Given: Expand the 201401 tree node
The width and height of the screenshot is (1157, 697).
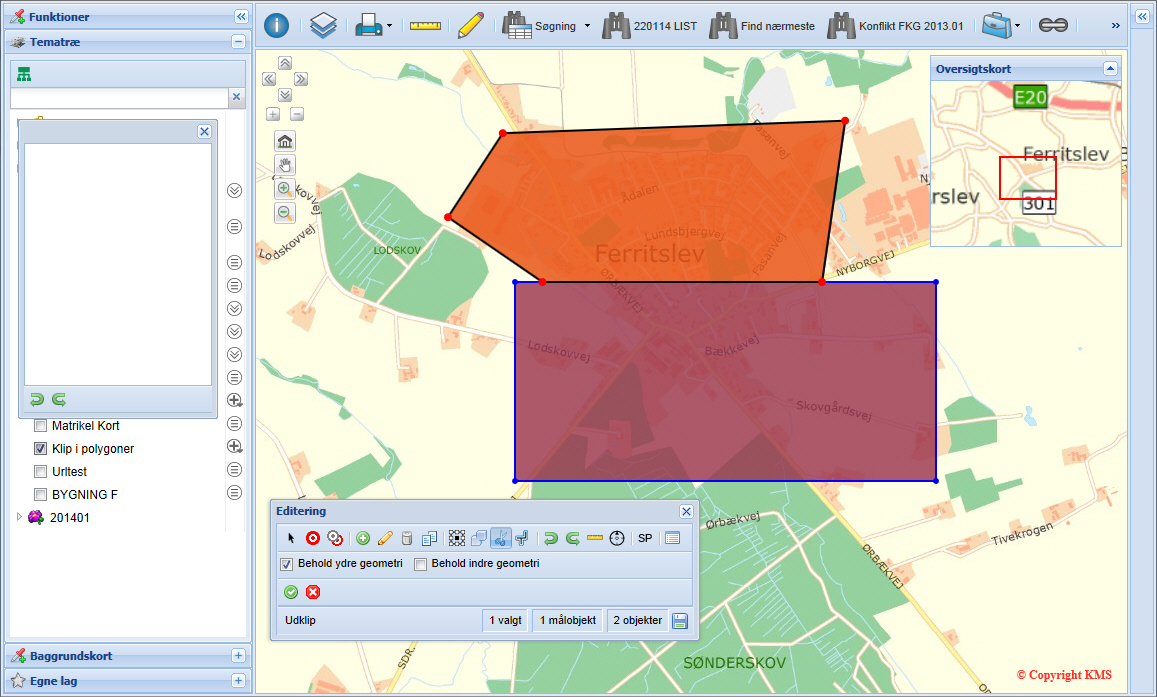Looking at the screenshot, I should point(19,517).
